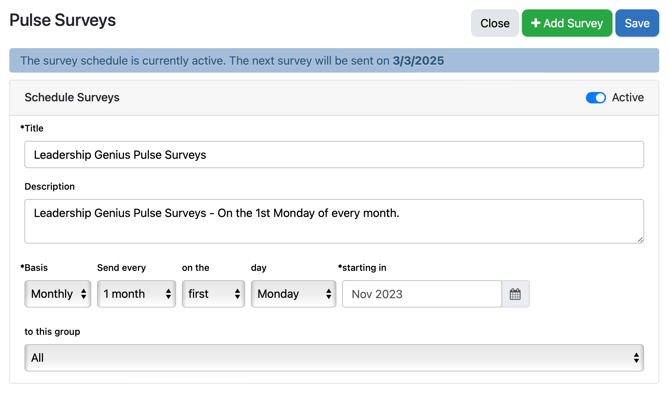Image resolution: width=670 pixels, height=393 pixels.
Task: Click the starting in Nov 2023 field
Action: [x=422, y=294]
